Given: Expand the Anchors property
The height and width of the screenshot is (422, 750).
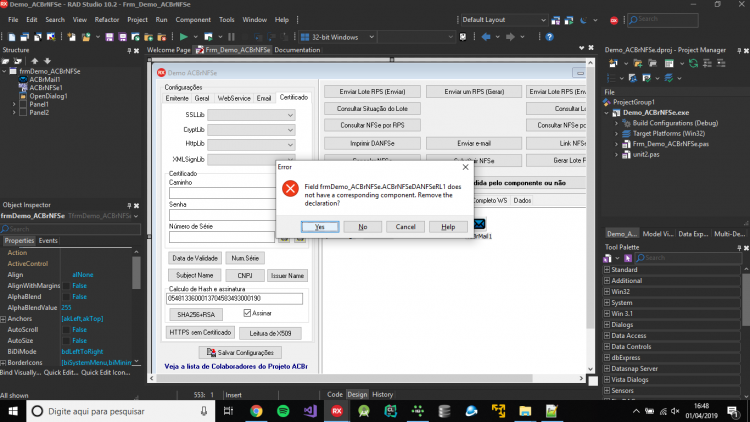Looking at the screenshot, I should (x=3, y=319).
